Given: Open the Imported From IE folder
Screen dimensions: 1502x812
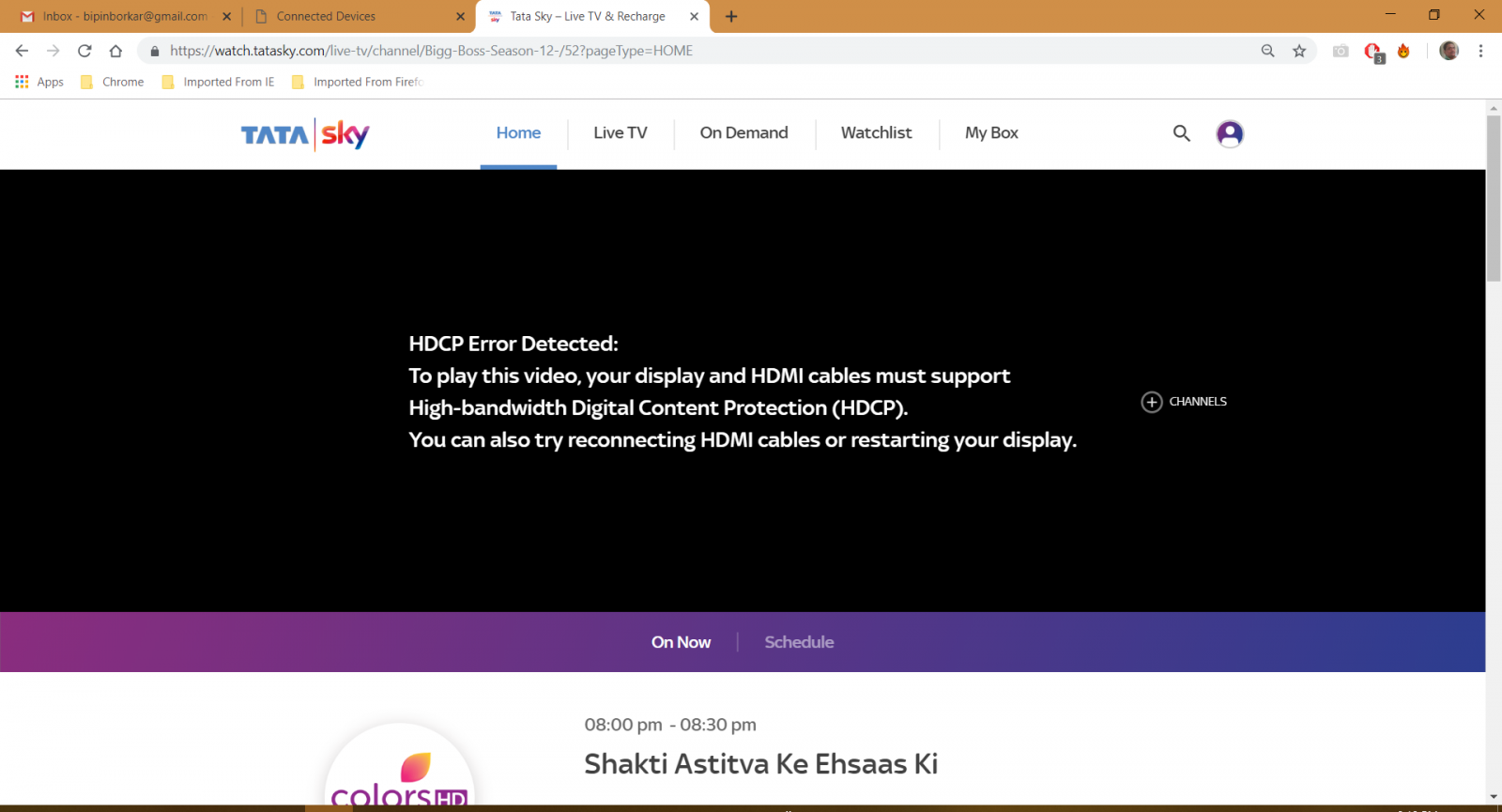Looking at the screenshot, I should point(219,82).
